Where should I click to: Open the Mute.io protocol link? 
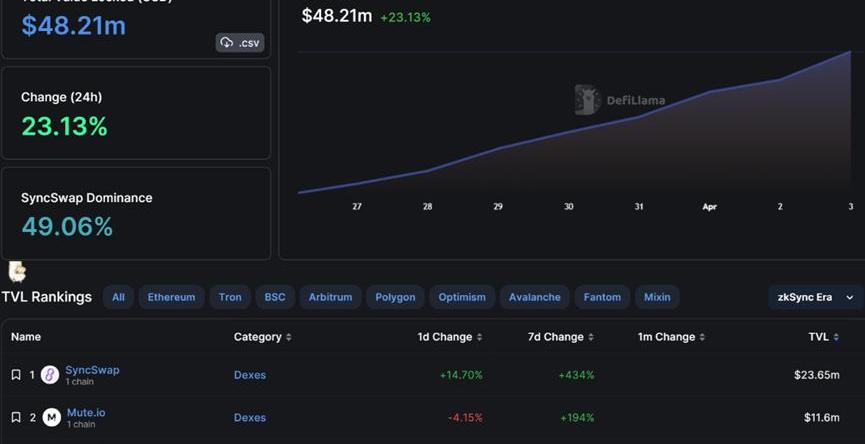click(86, 412)
